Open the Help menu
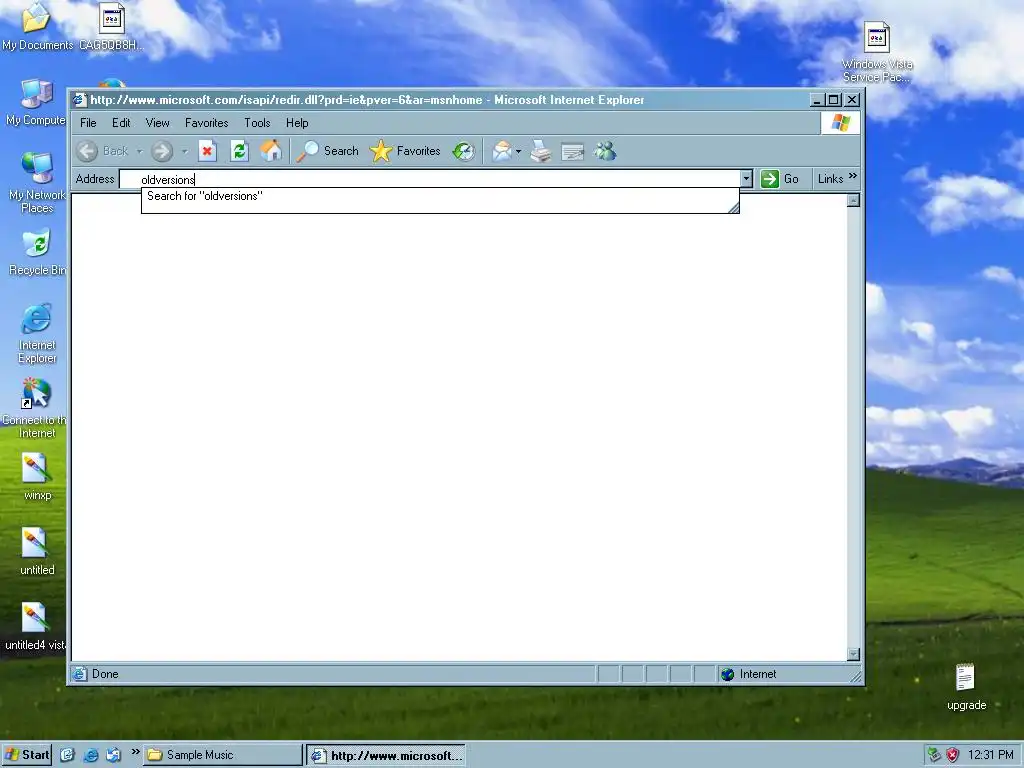 (x=297, y=123)
